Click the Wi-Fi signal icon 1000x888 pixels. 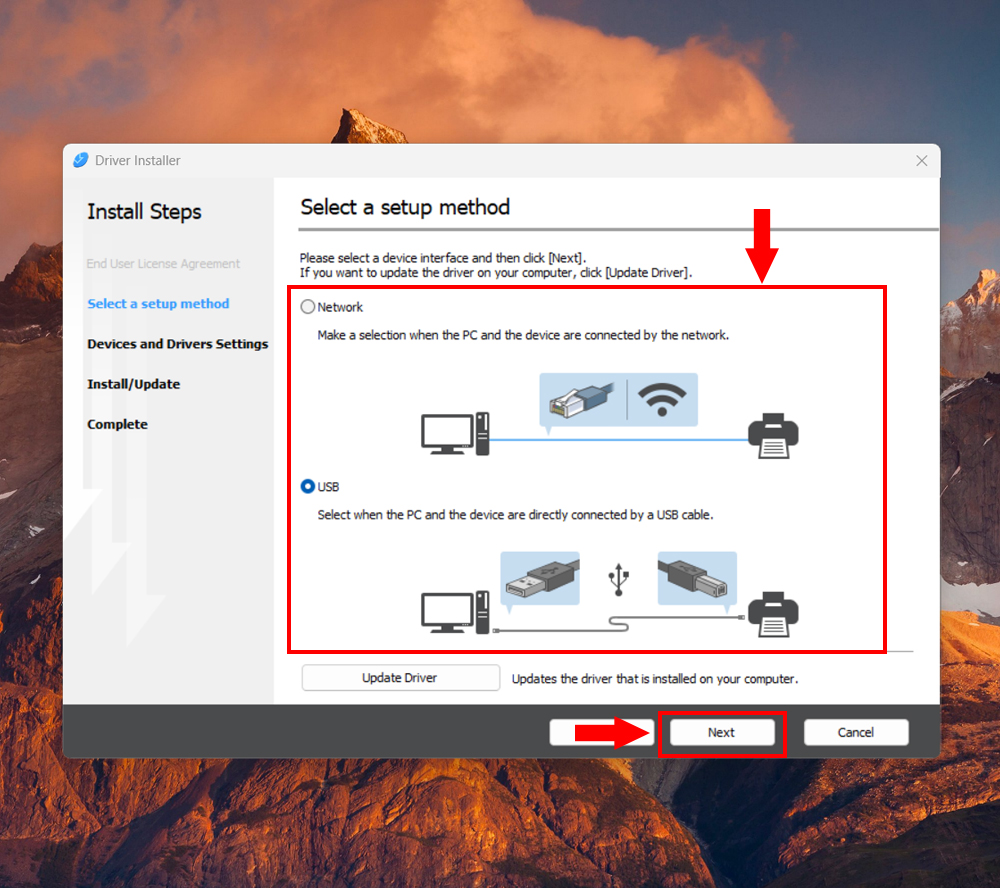tap(662, 400)
